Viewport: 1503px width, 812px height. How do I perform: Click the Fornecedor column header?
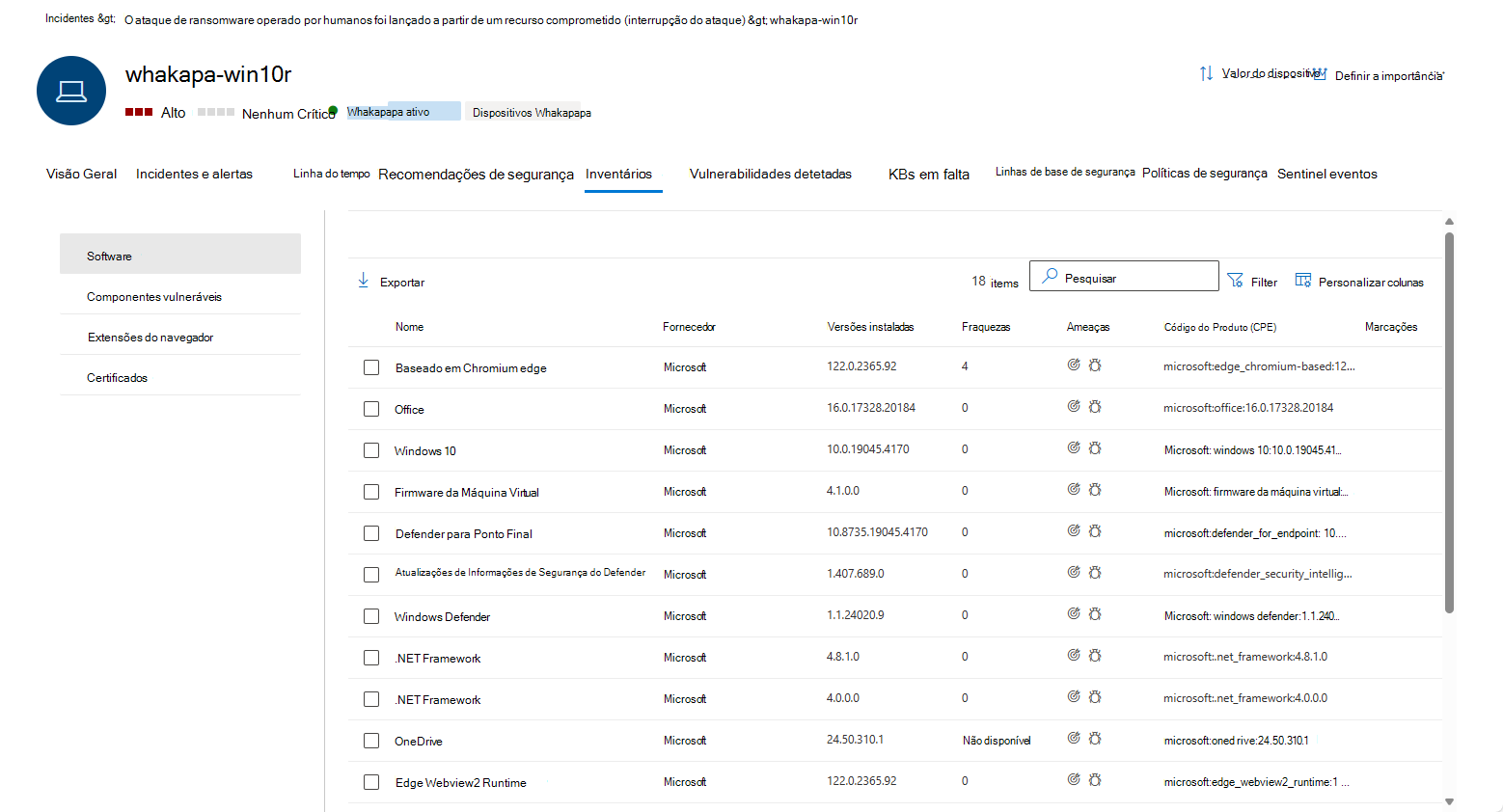[689, 327]
